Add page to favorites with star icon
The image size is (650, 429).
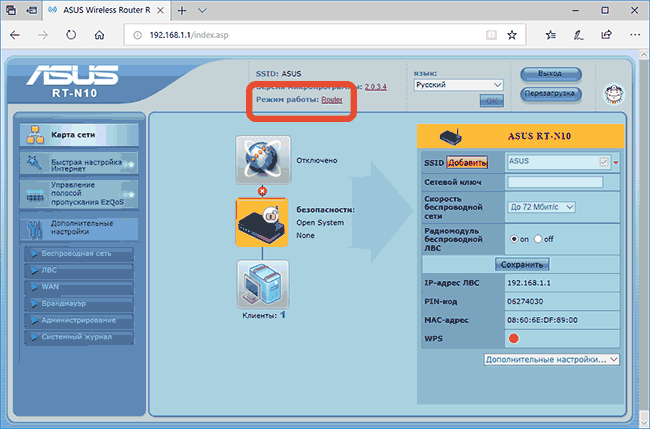tap(512, 34)
